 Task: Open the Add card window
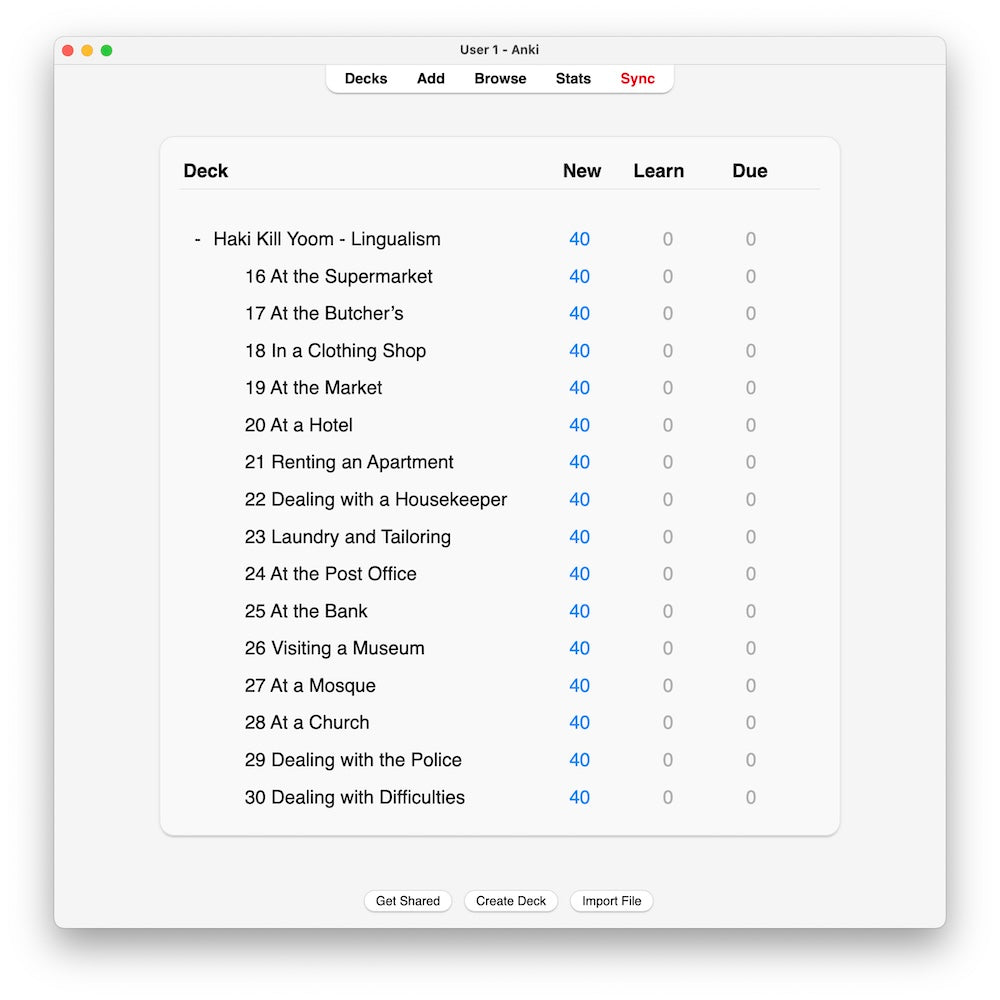tap(431, 79)
